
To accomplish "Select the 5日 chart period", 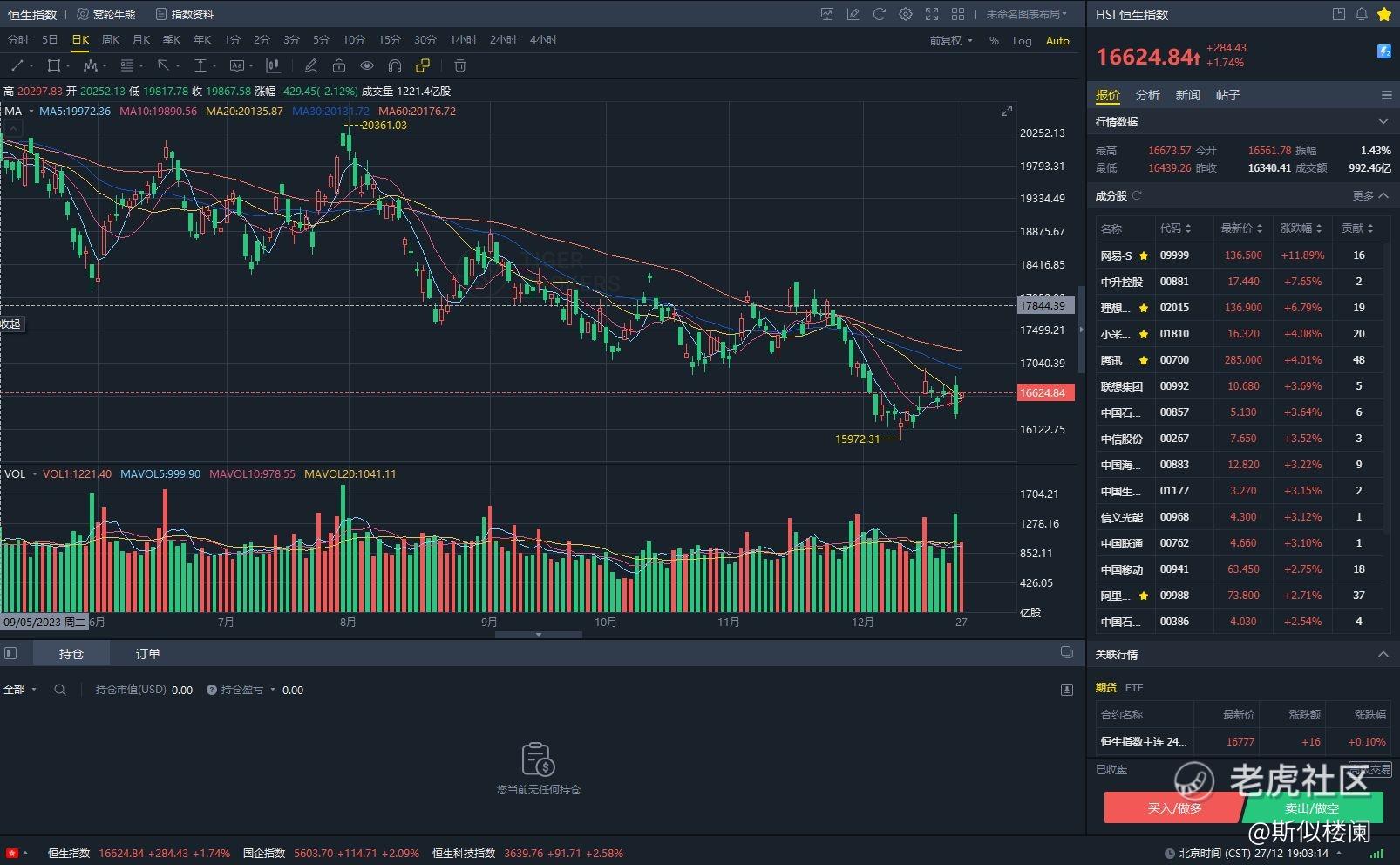I will point(50,40).
